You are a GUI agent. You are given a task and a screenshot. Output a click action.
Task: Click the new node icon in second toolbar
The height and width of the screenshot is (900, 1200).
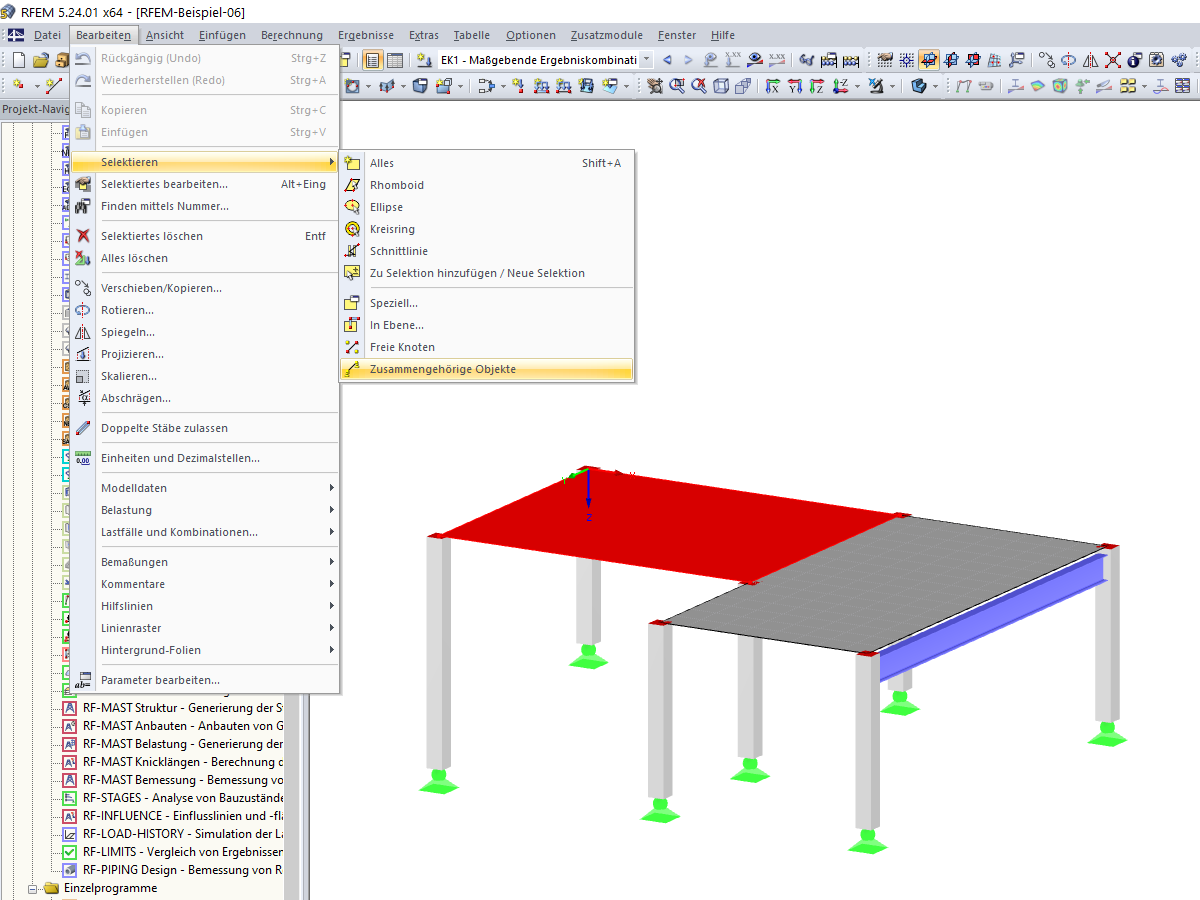point(18,87)
